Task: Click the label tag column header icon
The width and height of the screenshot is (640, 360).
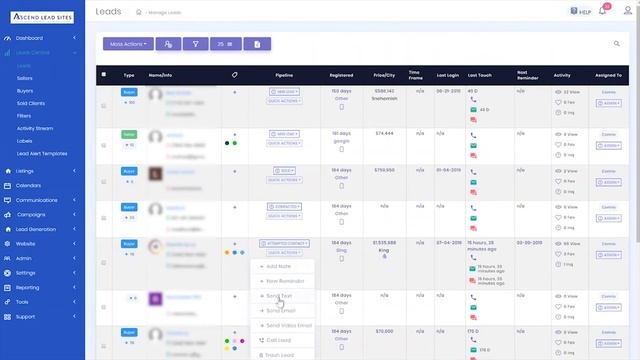Action: click(235, 75)
